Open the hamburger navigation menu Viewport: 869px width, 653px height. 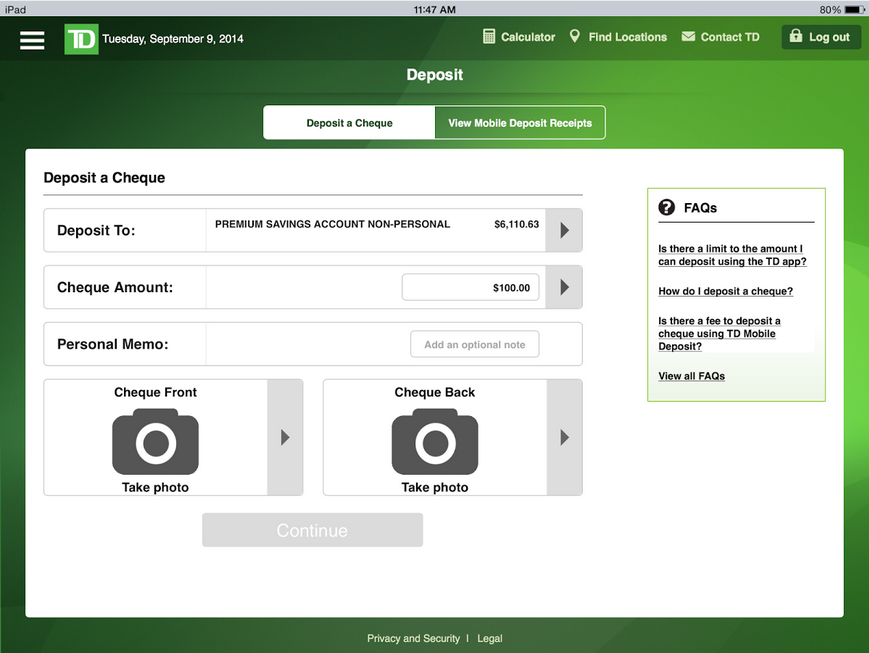(32, 39)
